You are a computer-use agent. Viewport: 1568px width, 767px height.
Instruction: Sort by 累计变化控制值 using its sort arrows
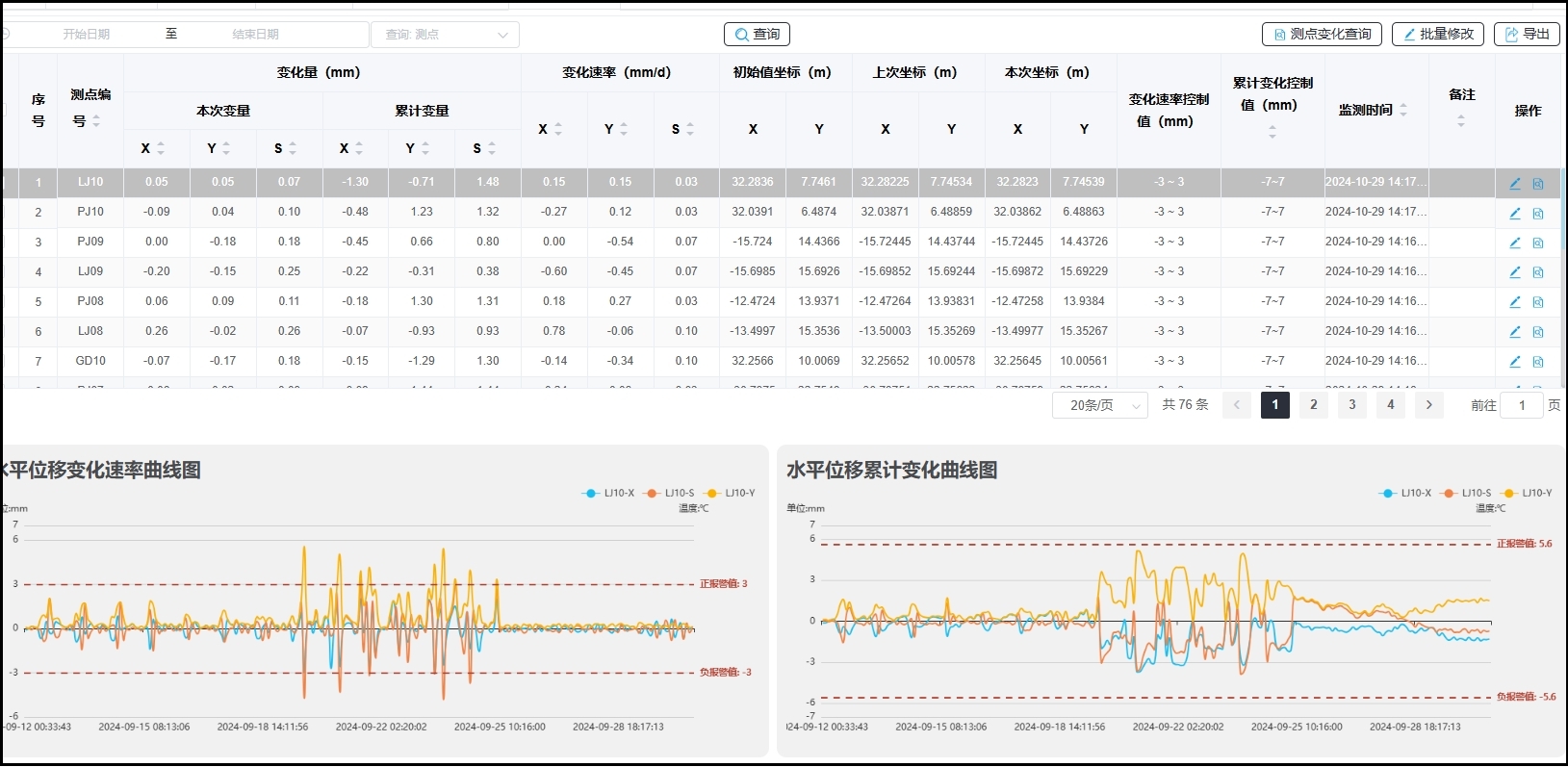tap(1272, 132)
